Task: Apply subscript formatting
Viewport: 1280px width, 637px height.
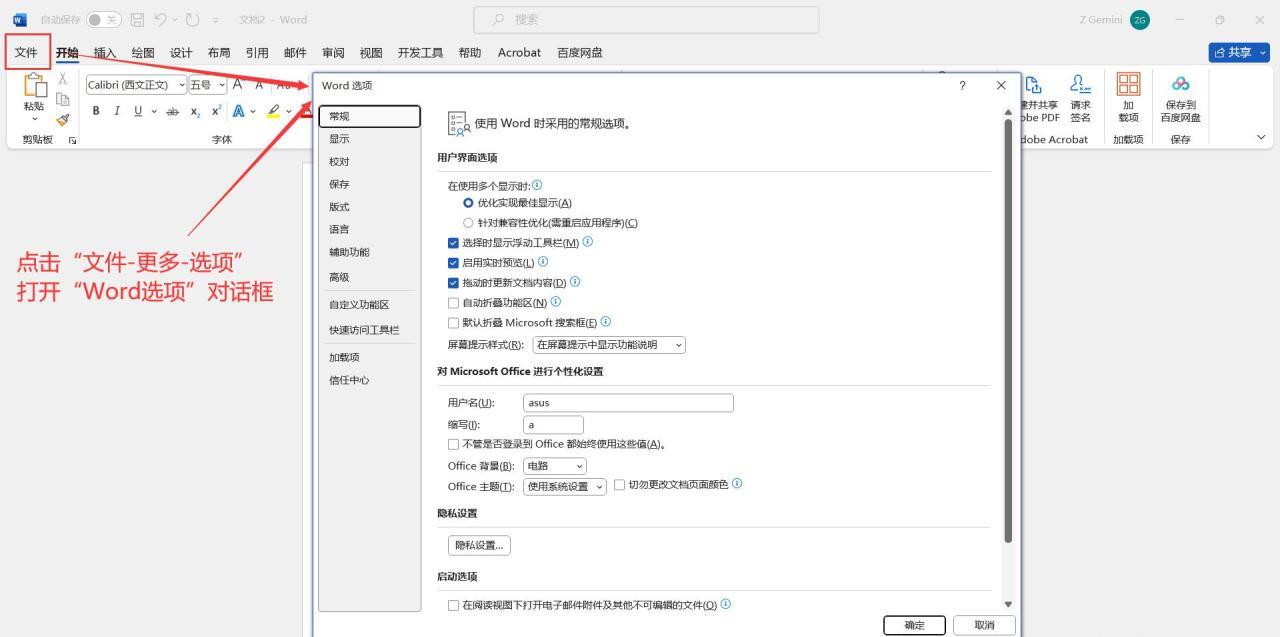Action: click(x=196, y=111)
